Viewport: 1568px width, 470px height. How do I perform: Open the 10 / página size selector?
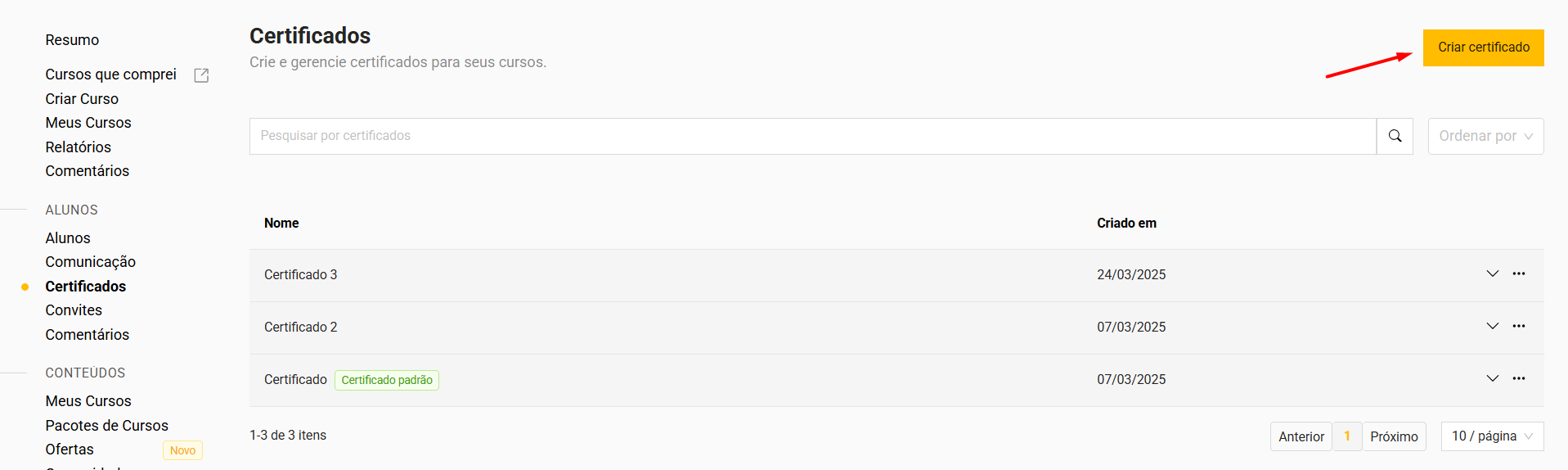[1492, 436]
